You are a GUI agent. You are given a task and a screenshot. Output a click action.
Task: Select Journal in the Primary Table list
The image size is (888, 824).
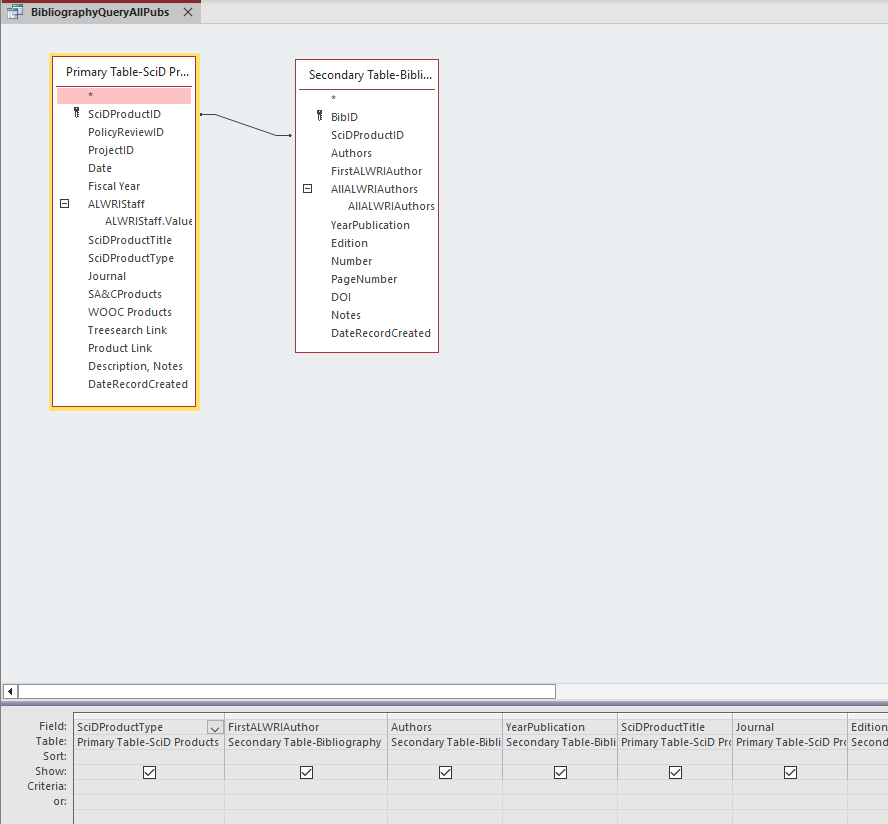(x=107, y=276)
